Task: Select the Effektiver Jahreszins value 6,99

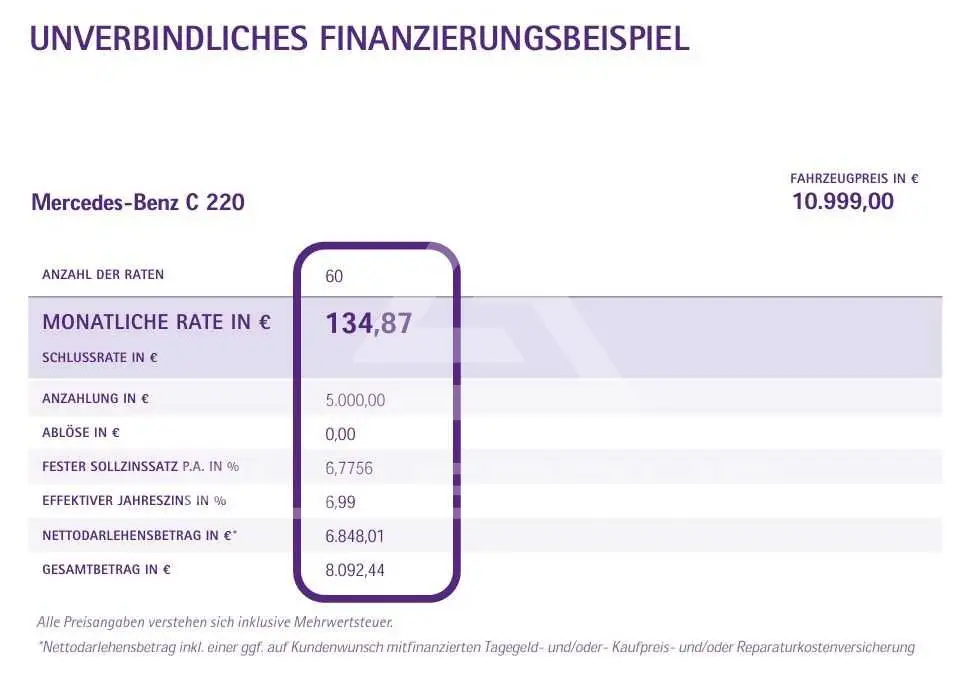Action: [340, 502]
